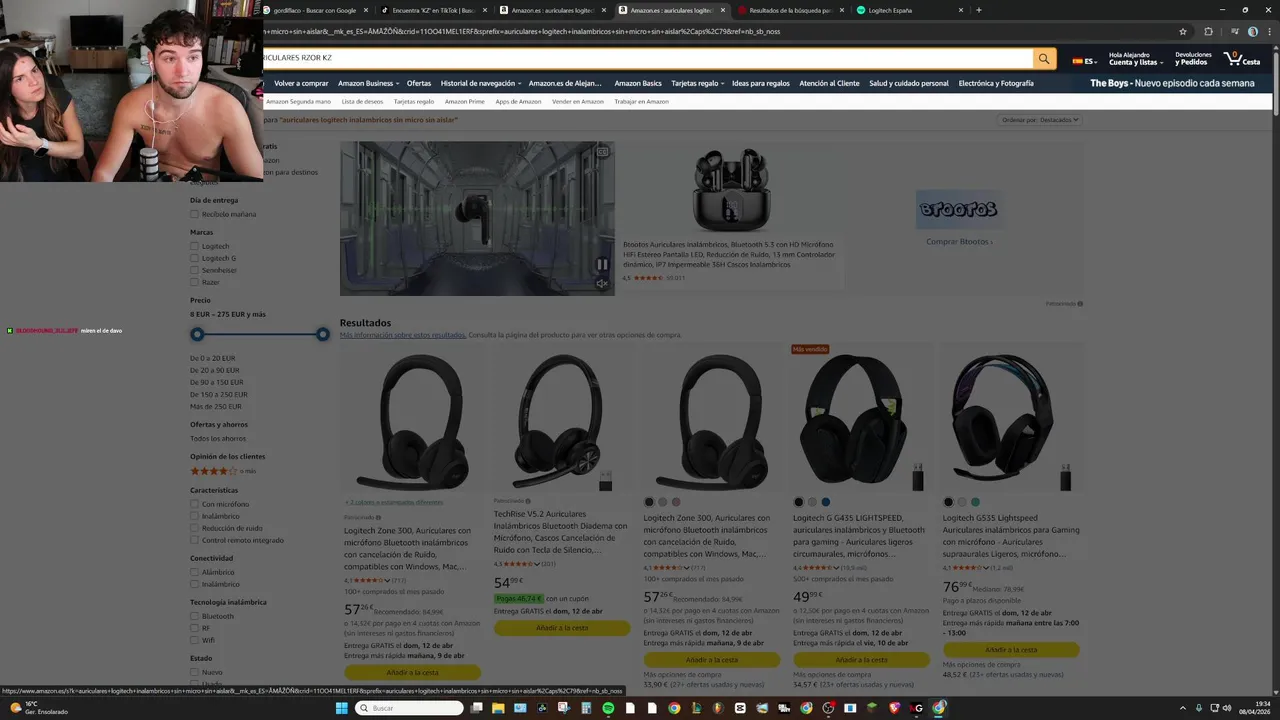Open browser extensions puzzle icon
Screen dimensions: 1280x720
pyautogui.click(x=1208, y=31)
